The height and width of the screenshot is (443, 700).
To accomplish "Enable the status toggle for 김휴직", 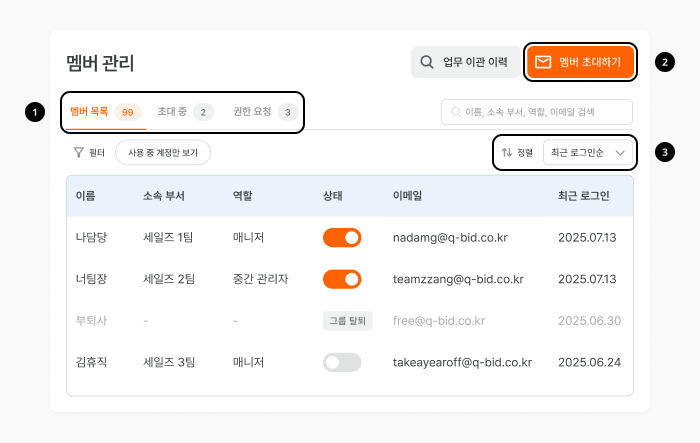I will [x=342, y=362].
